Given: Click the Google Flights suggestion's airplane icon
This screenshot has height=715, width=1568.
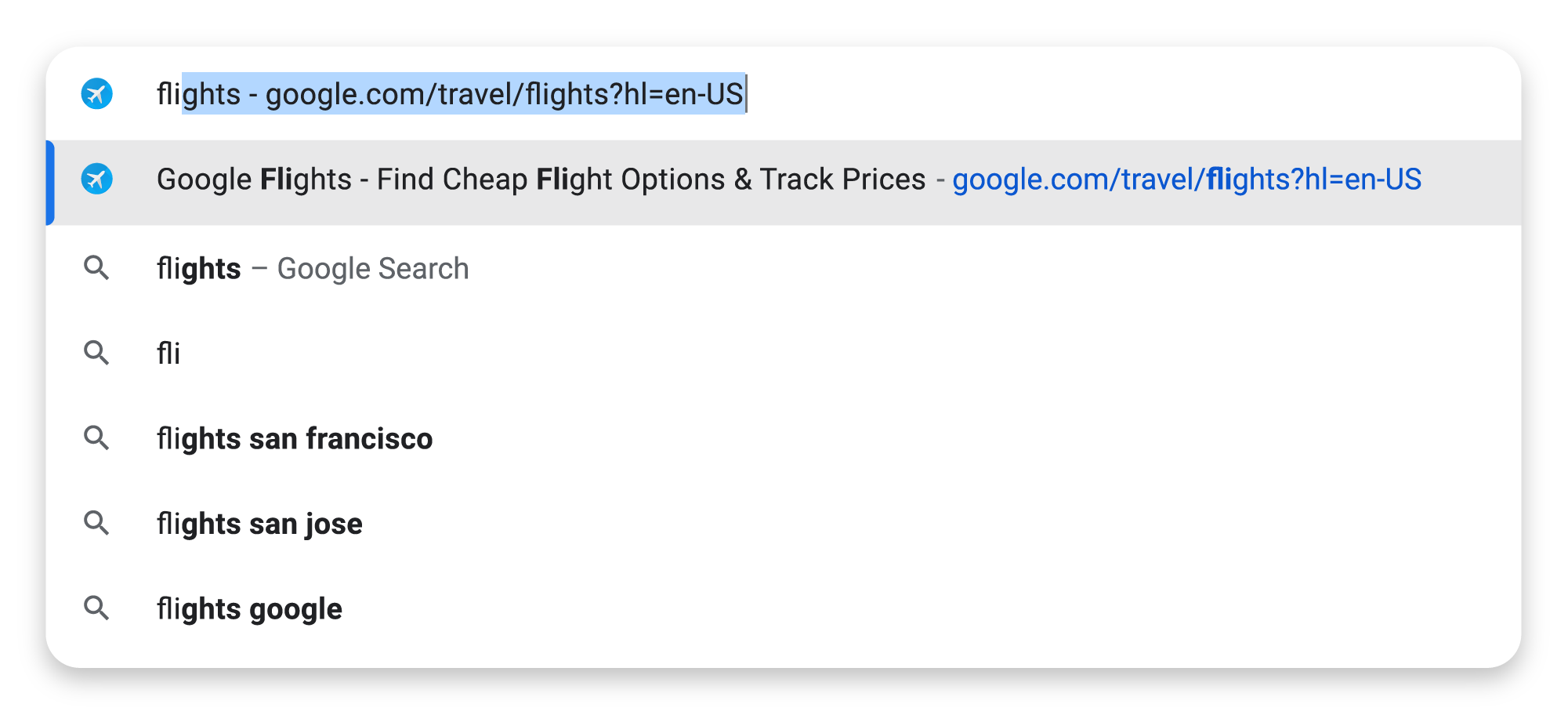Looking at the screenshot, I should 96,180.
